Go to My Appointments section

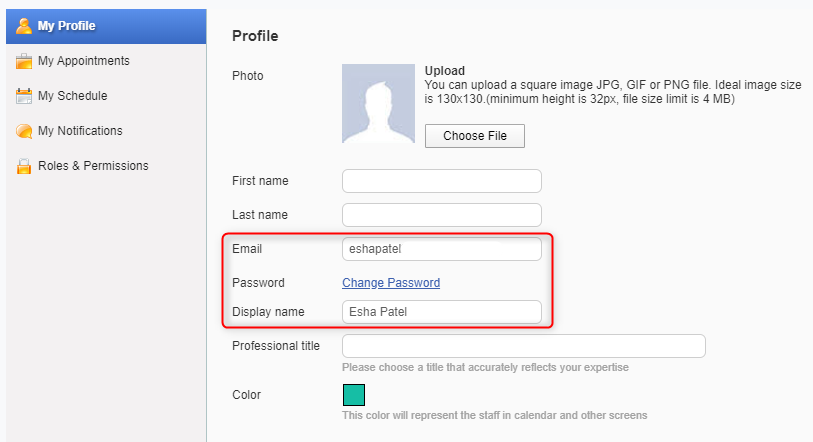(x=106, y=61)
